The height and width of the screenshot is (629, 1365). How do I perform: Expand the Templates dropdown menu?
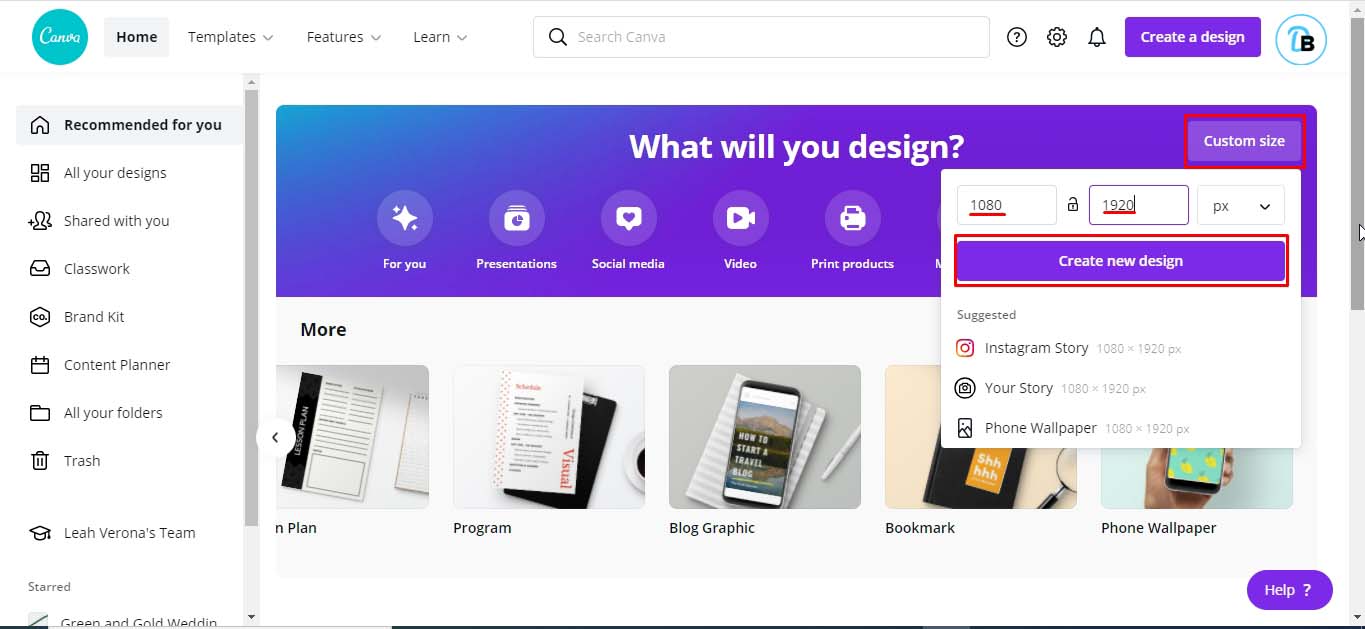pos(231,37)
